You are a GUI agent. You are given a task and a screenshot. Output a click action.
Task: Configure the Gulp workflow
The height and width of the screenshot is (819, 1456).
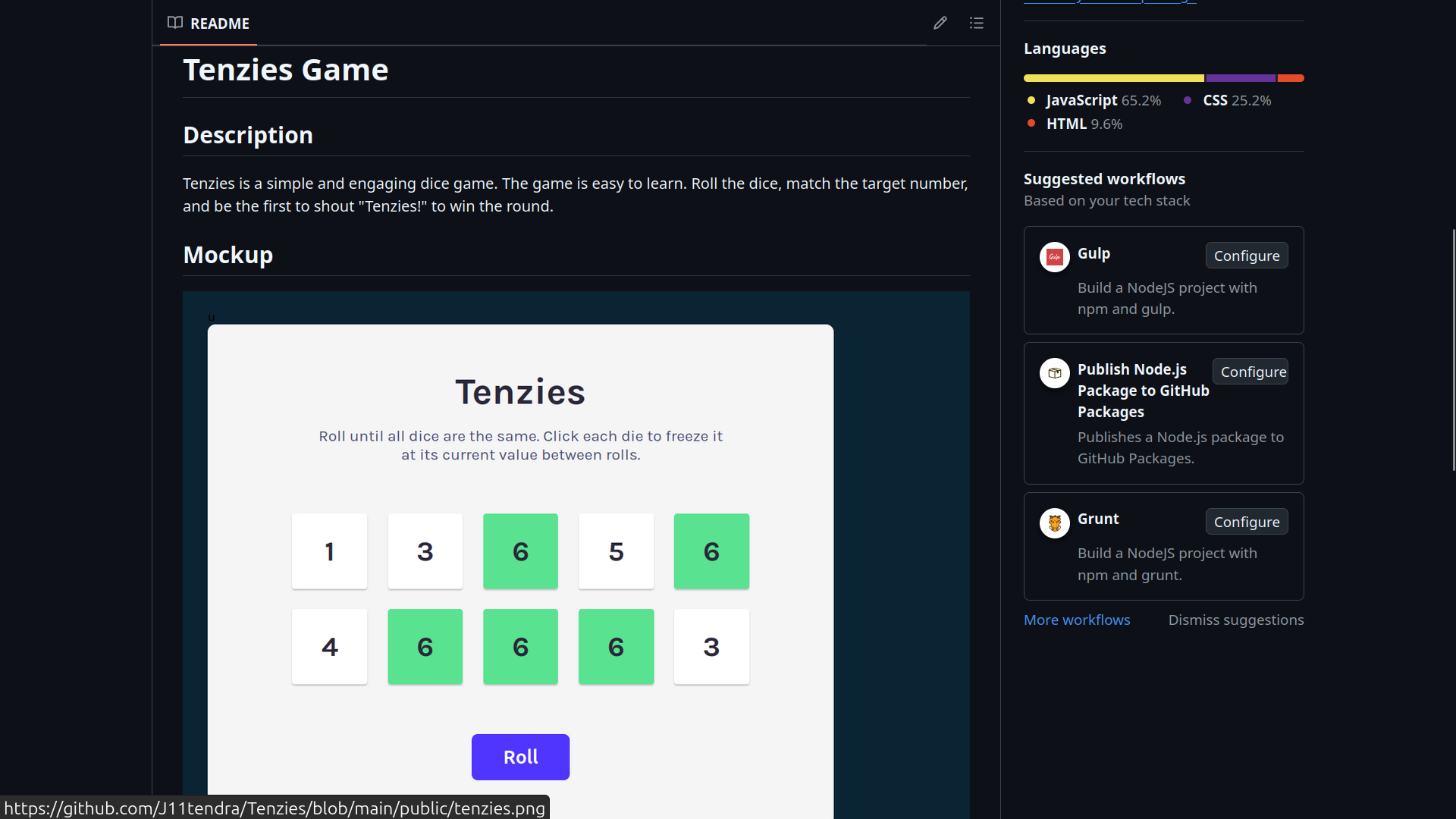1246,256
